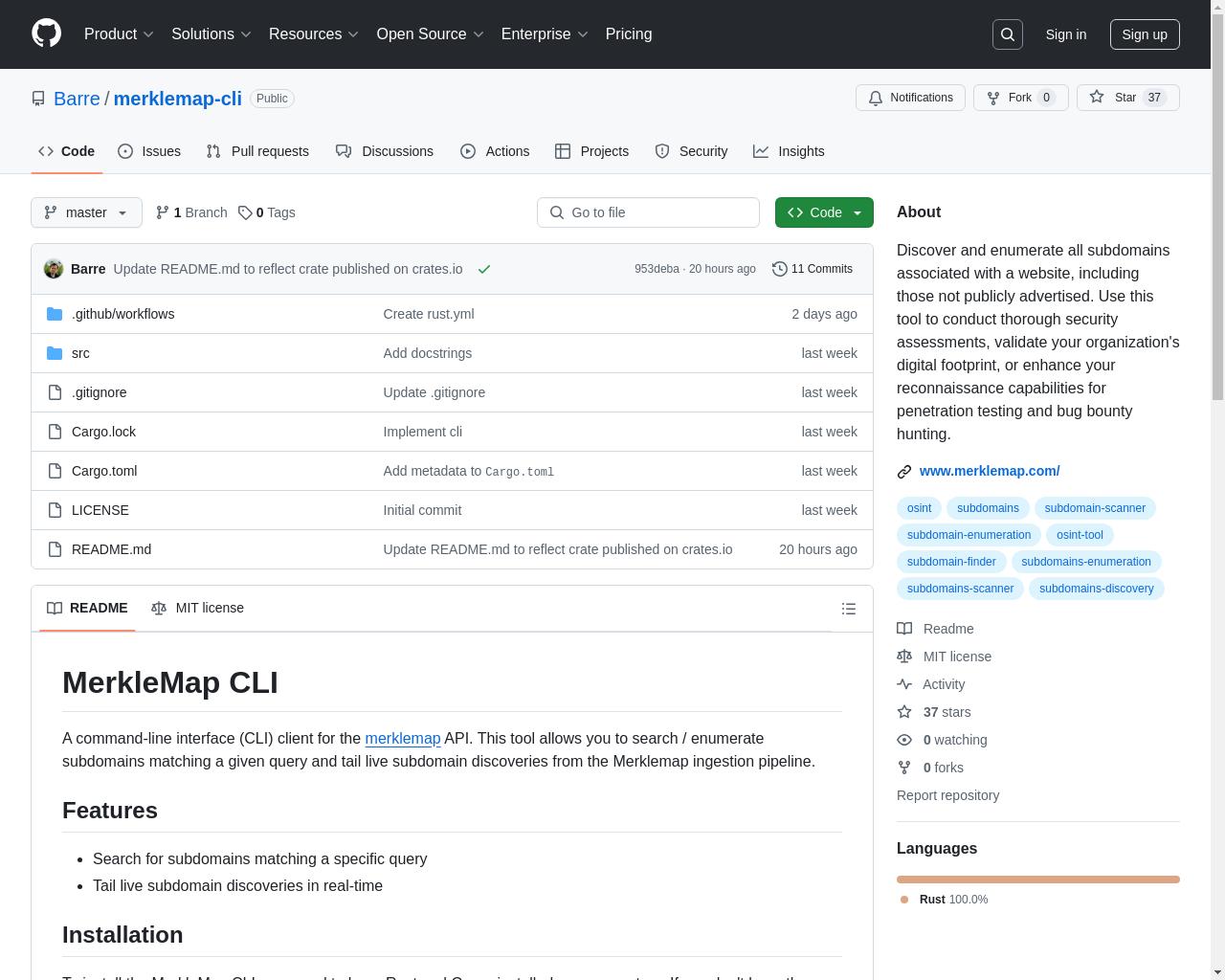
Task: Open the Activity link in sidebar
Action: [930, 684]
